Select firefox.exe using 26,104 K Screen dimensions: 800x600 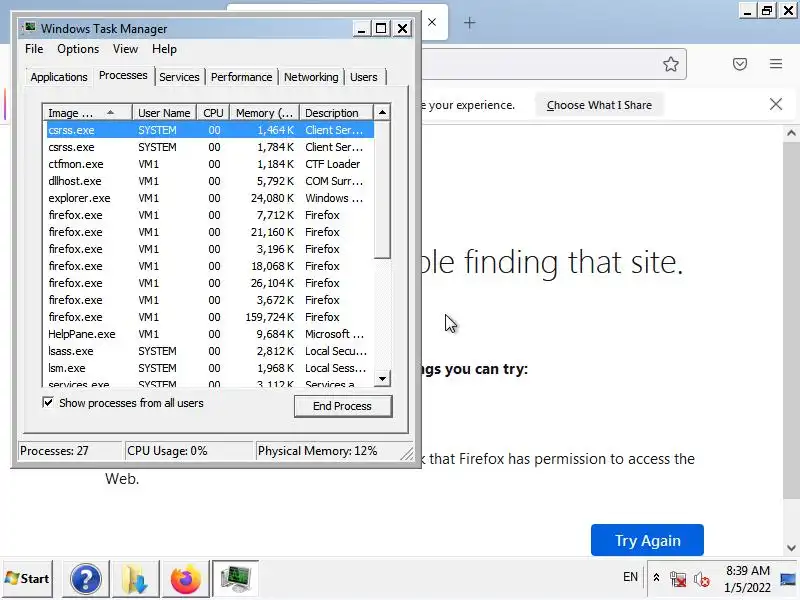tap(210, 283)
